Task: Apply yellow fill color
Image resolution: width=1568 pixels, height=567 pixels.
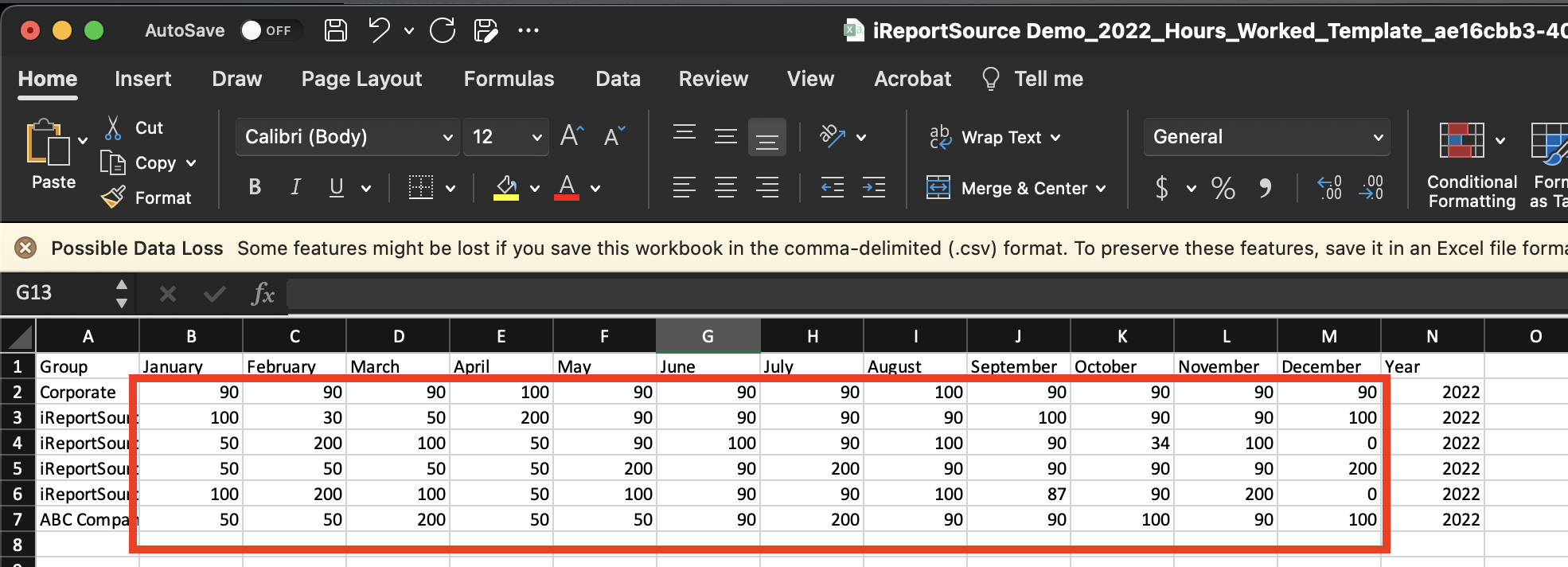Action: [x=506, y=187]
